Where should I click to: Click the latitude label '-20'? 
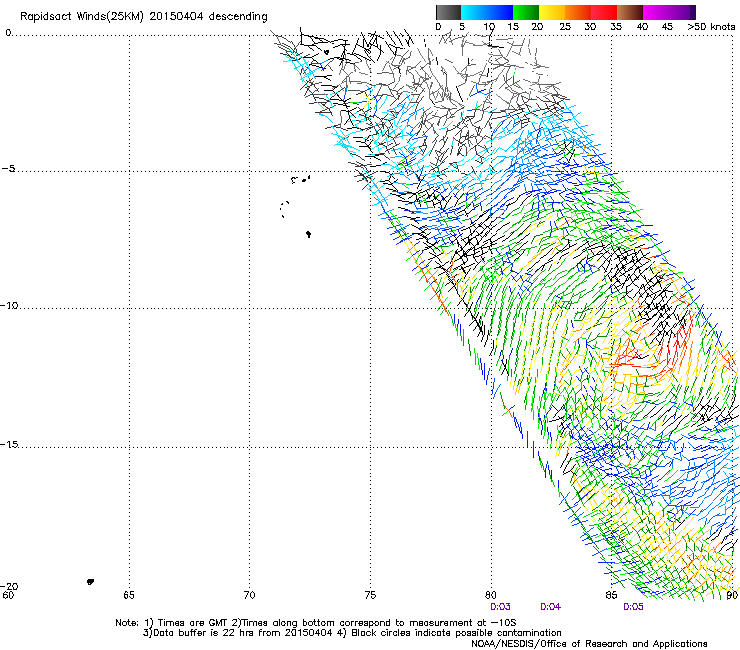coord(9,586)
